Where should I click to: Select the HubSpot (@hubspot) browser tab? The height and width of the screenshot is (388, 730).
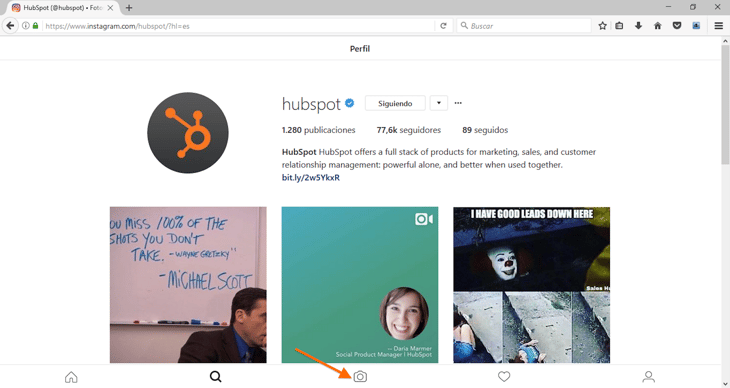(62, 8)
